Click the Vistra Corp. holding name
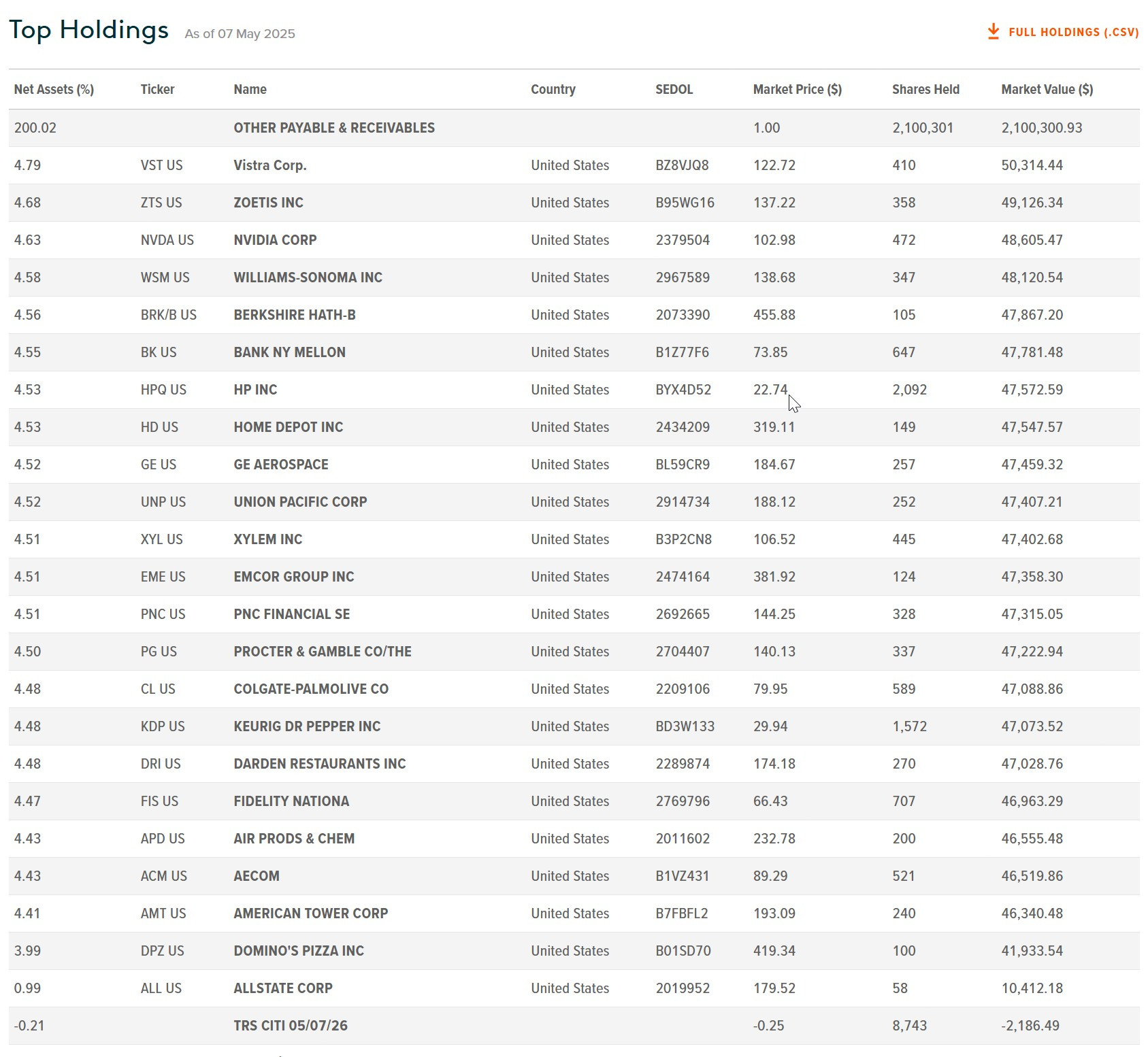 [x=270, y=165]
